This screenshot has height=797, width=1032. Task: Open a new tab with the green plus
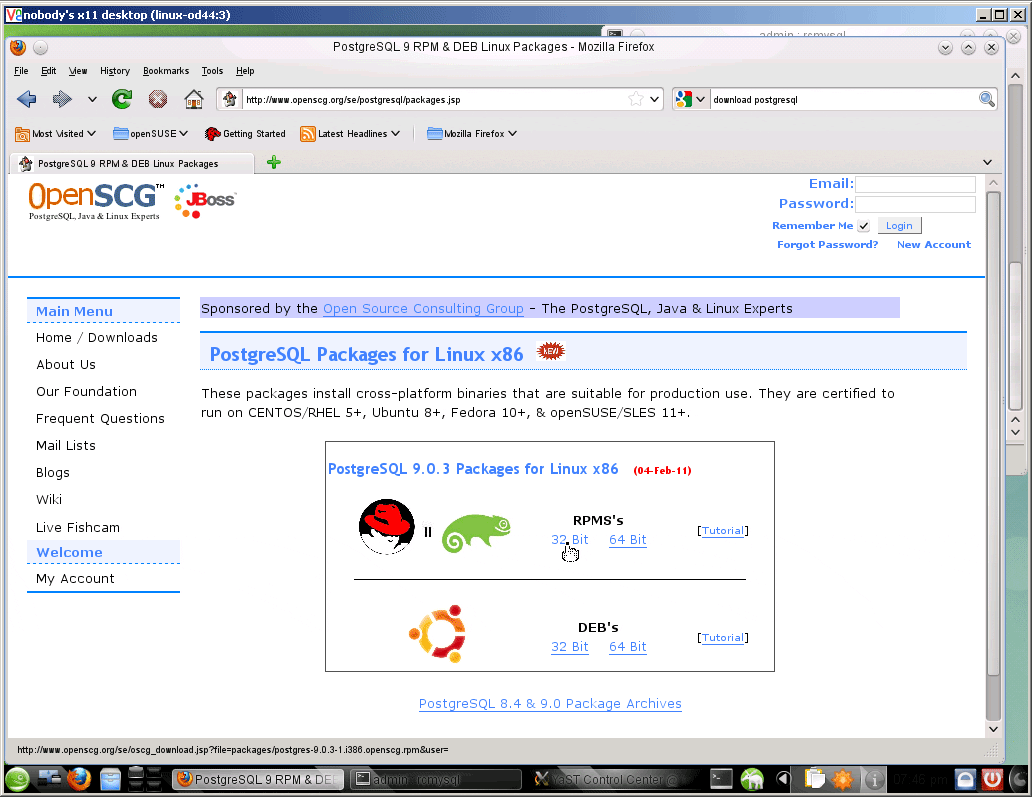pos(274,163)
